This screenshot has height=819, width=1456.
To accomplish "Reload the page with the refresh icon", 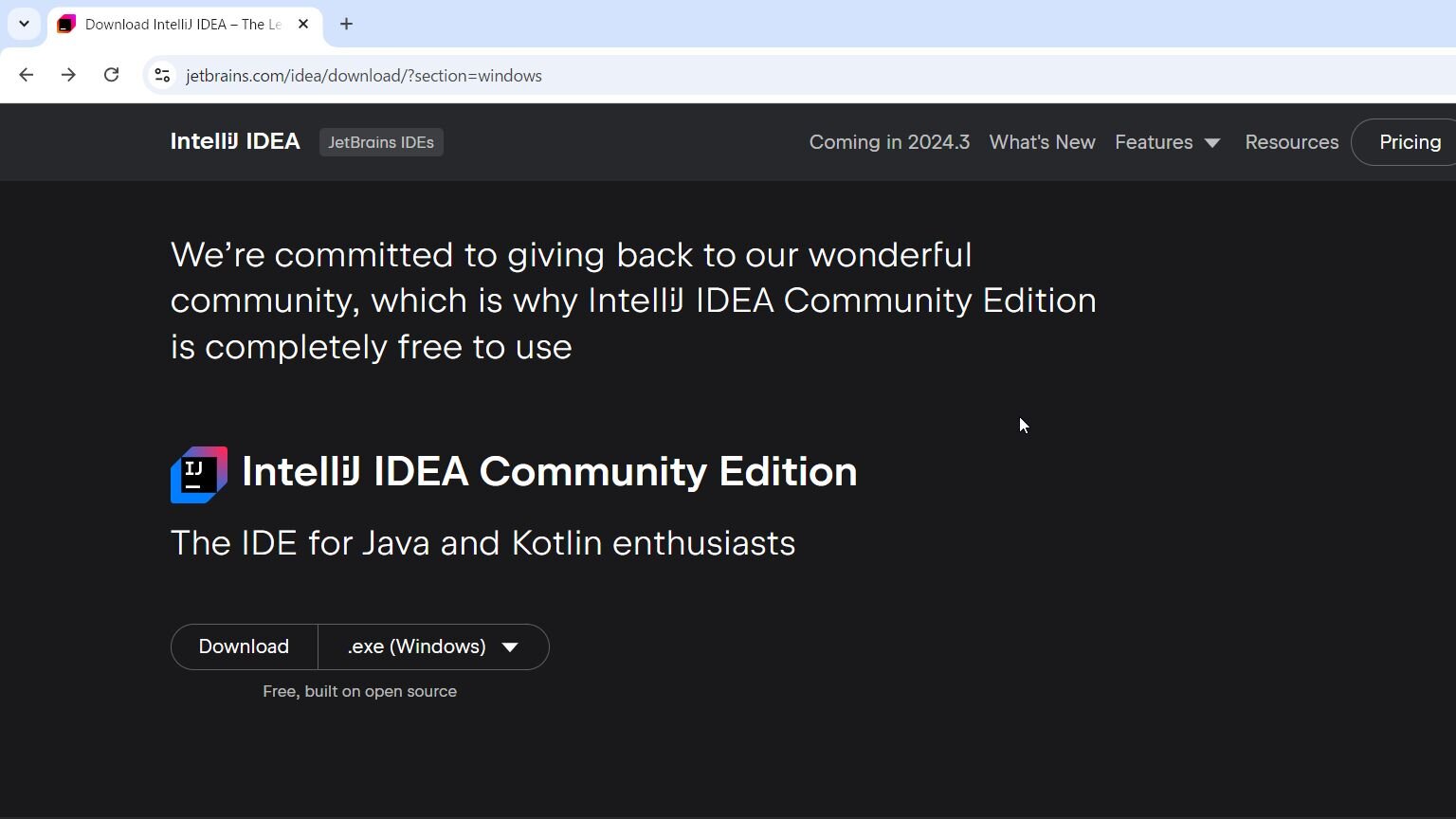I will [111, 75].
